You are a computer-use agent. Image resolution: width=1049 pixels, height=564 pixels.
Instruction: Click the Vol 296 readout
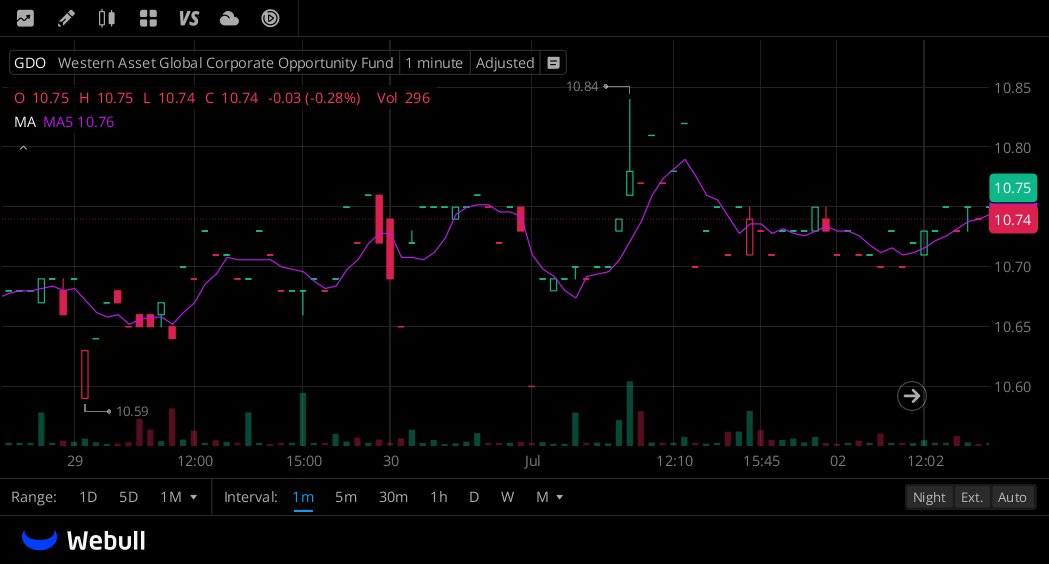[x=403, y=98]
